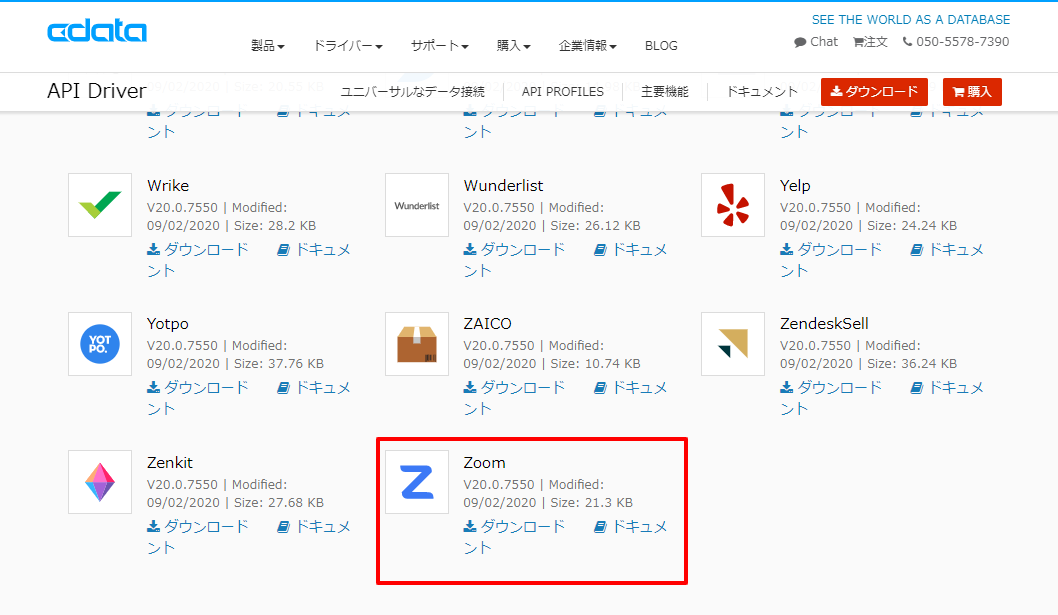The image size is (1058, 615).
Task: Download the Wunderlist API profile
Action: click(514, 250)
